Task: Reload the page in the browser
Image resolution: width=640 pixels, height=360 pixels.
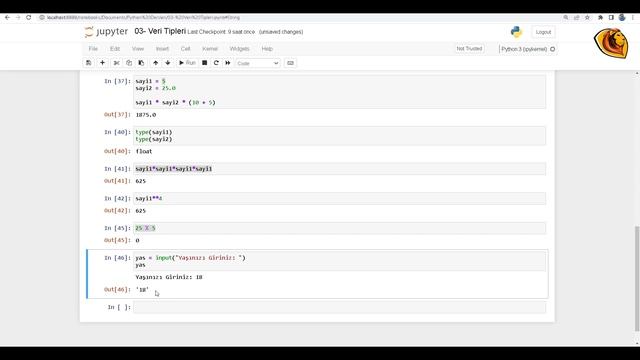Action: click(x=29, y=18)
